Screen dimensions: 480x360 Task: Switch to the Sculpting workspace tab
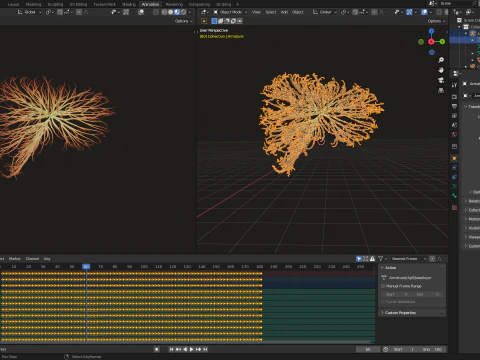tap(55, 4)
